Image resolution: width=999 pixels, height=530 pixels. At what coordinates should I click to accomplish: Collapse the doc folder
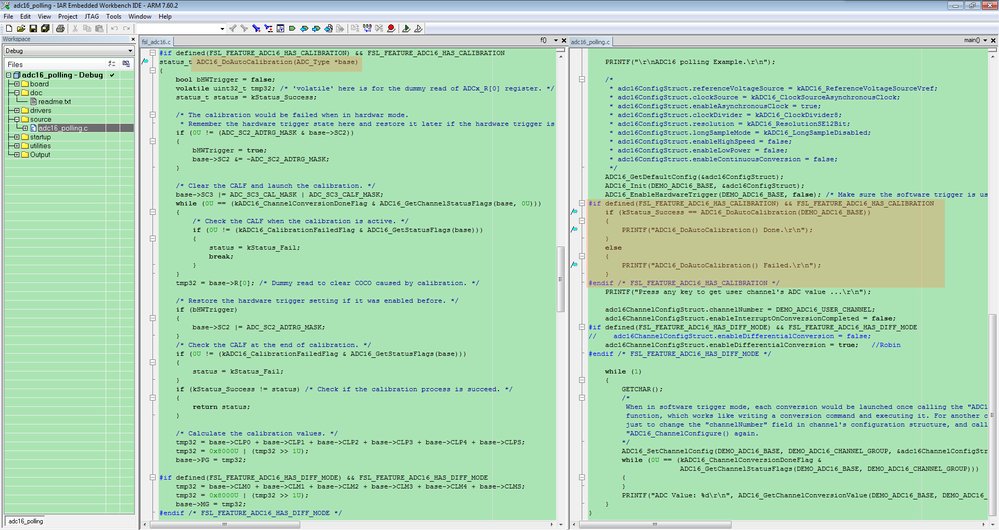tap(17, 93)
